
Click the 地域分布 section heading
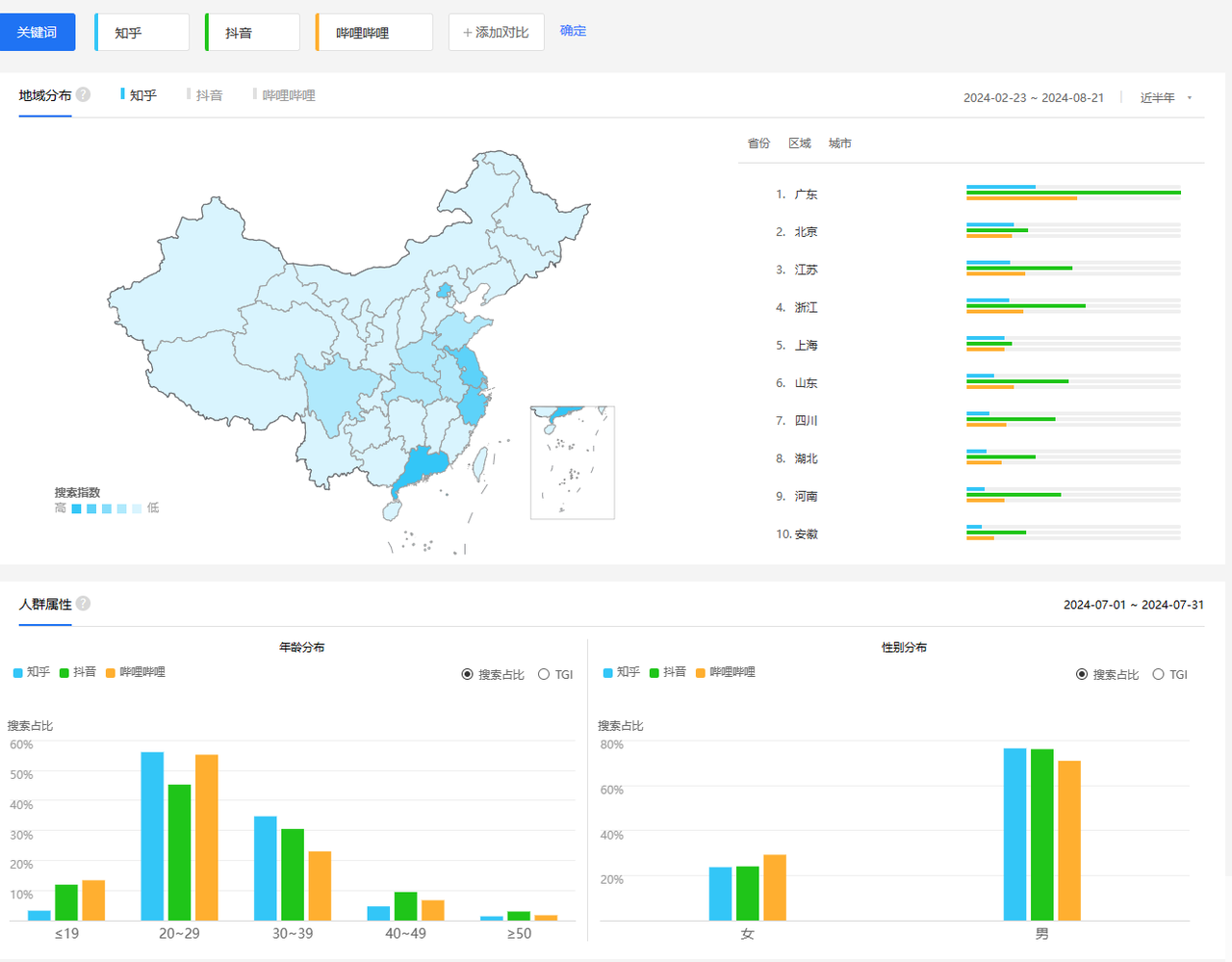[x=45, y=95]
